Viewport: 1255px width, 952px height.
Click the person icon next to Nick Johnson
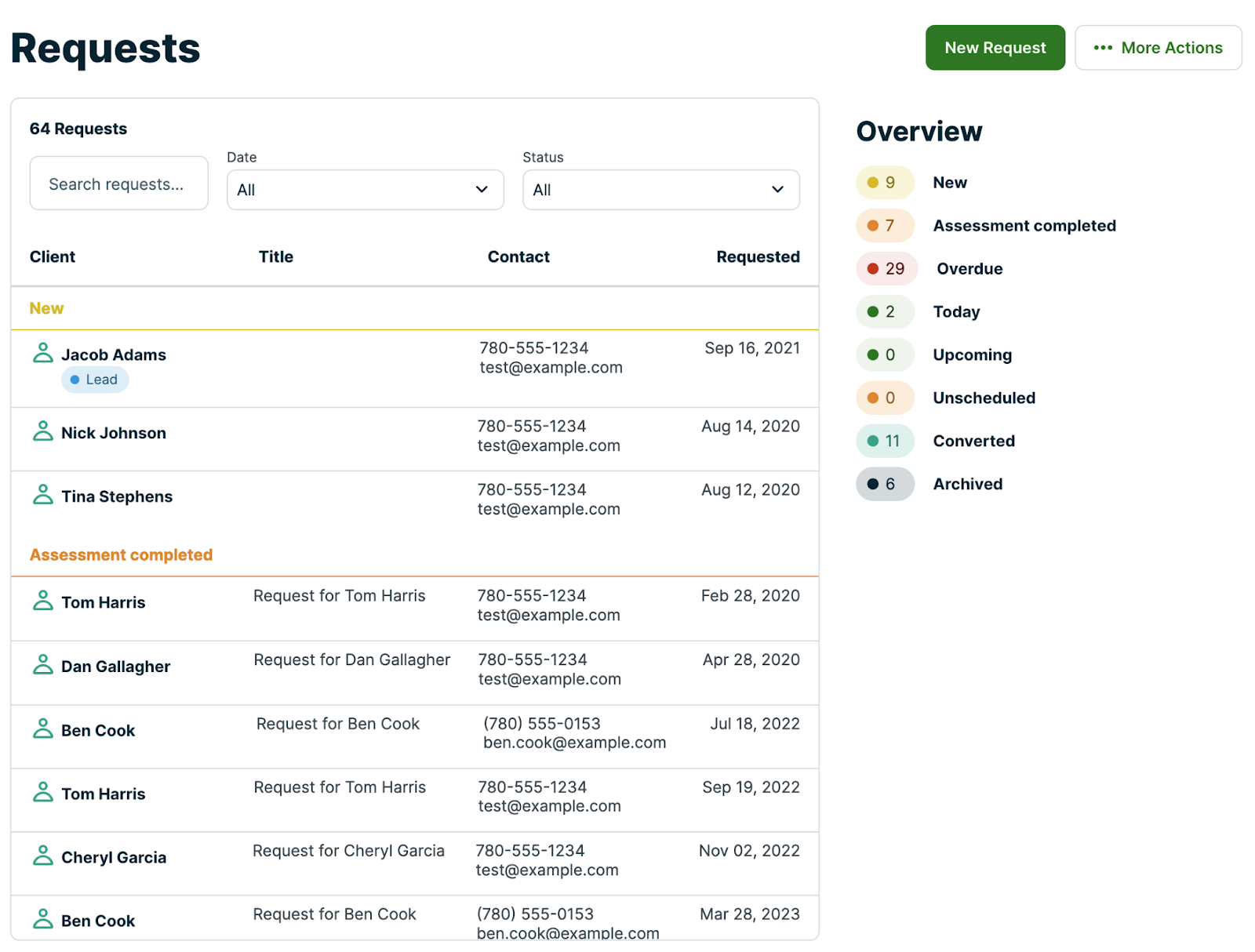click(43, 432)
